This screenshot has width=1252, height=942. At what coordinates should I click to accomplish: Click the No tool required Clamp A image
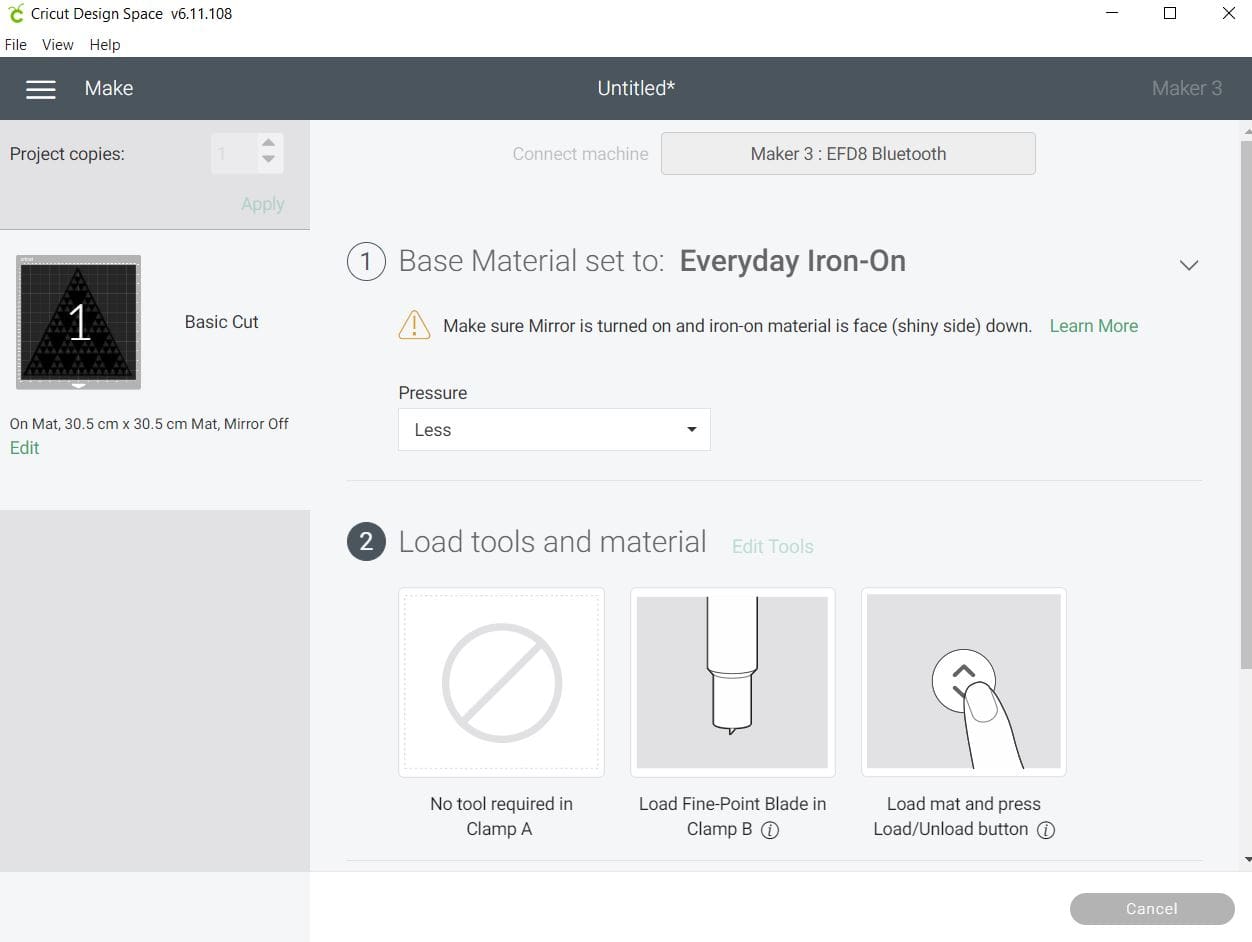[x=501, y=682]
